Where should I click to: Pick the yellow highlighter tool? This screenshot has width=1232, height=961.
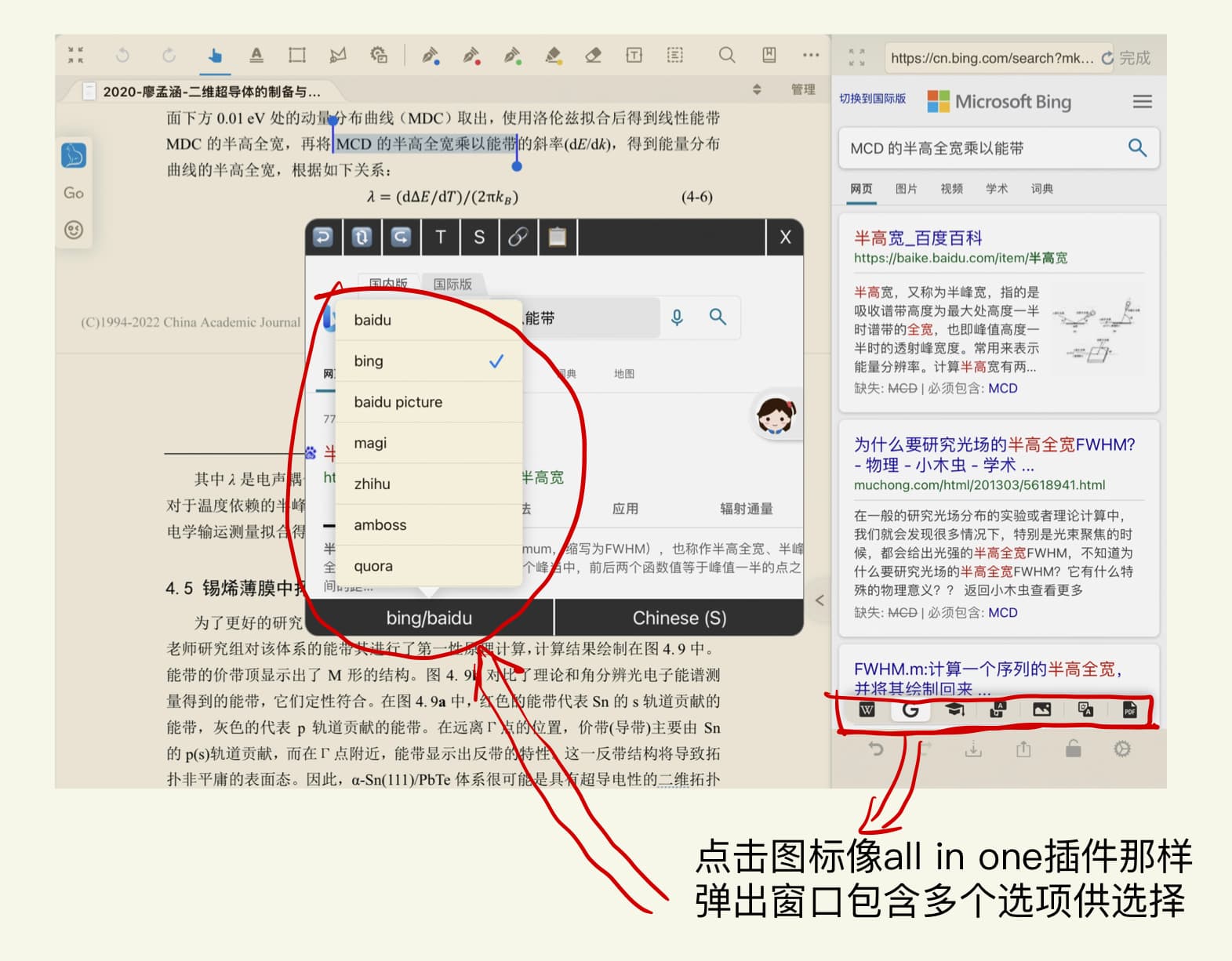pyautogui.click(x=553, y=55)
